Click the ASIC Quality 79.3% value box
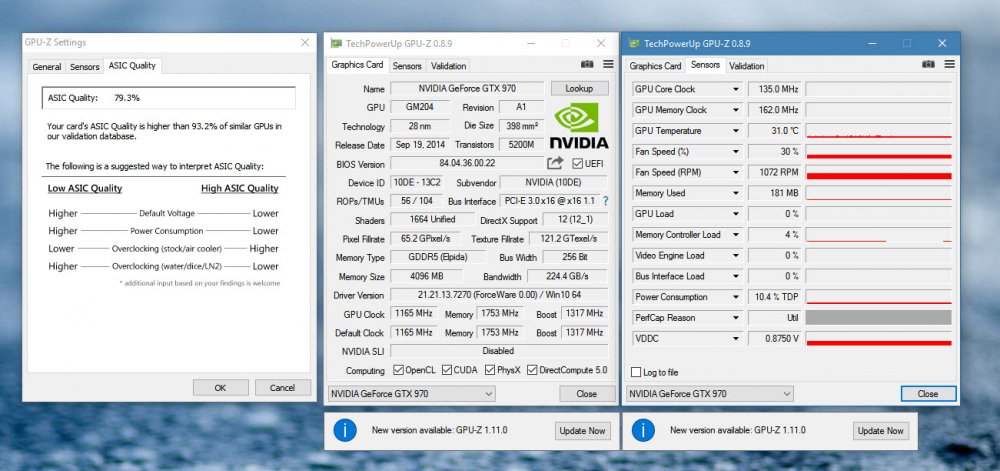The image size is (1000, 471). [x=168, y=98]
